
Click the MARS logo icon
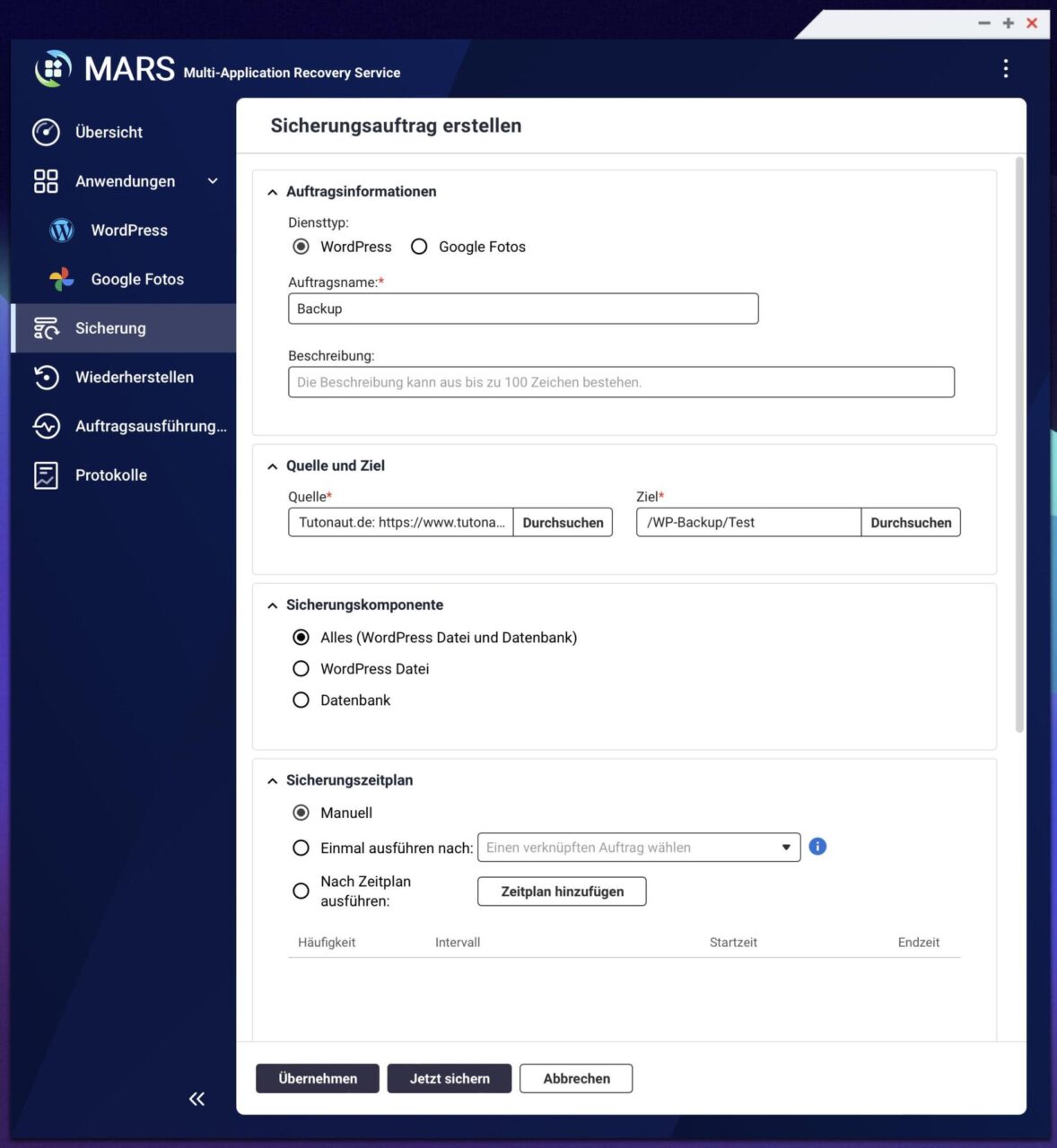(53, 69)
